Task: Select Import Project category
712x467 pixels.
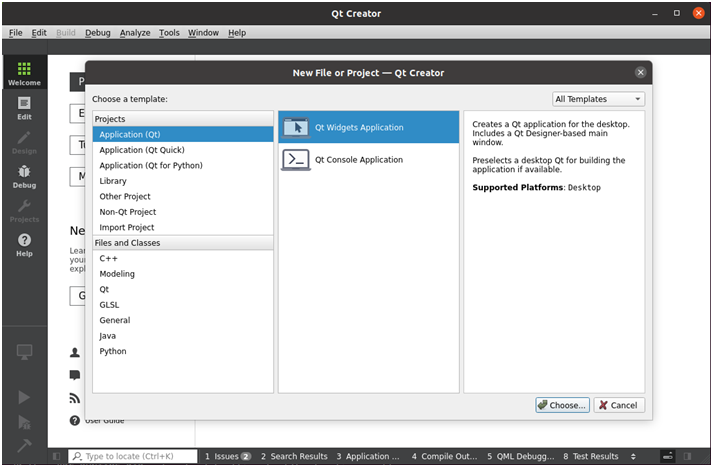Action: 183,227
